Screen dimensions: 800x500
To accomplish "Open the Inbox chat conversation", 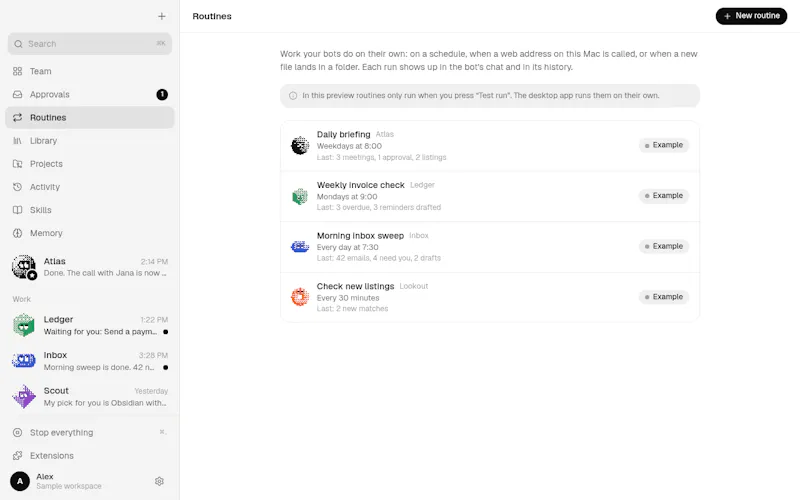I will (x=90, y=361).
